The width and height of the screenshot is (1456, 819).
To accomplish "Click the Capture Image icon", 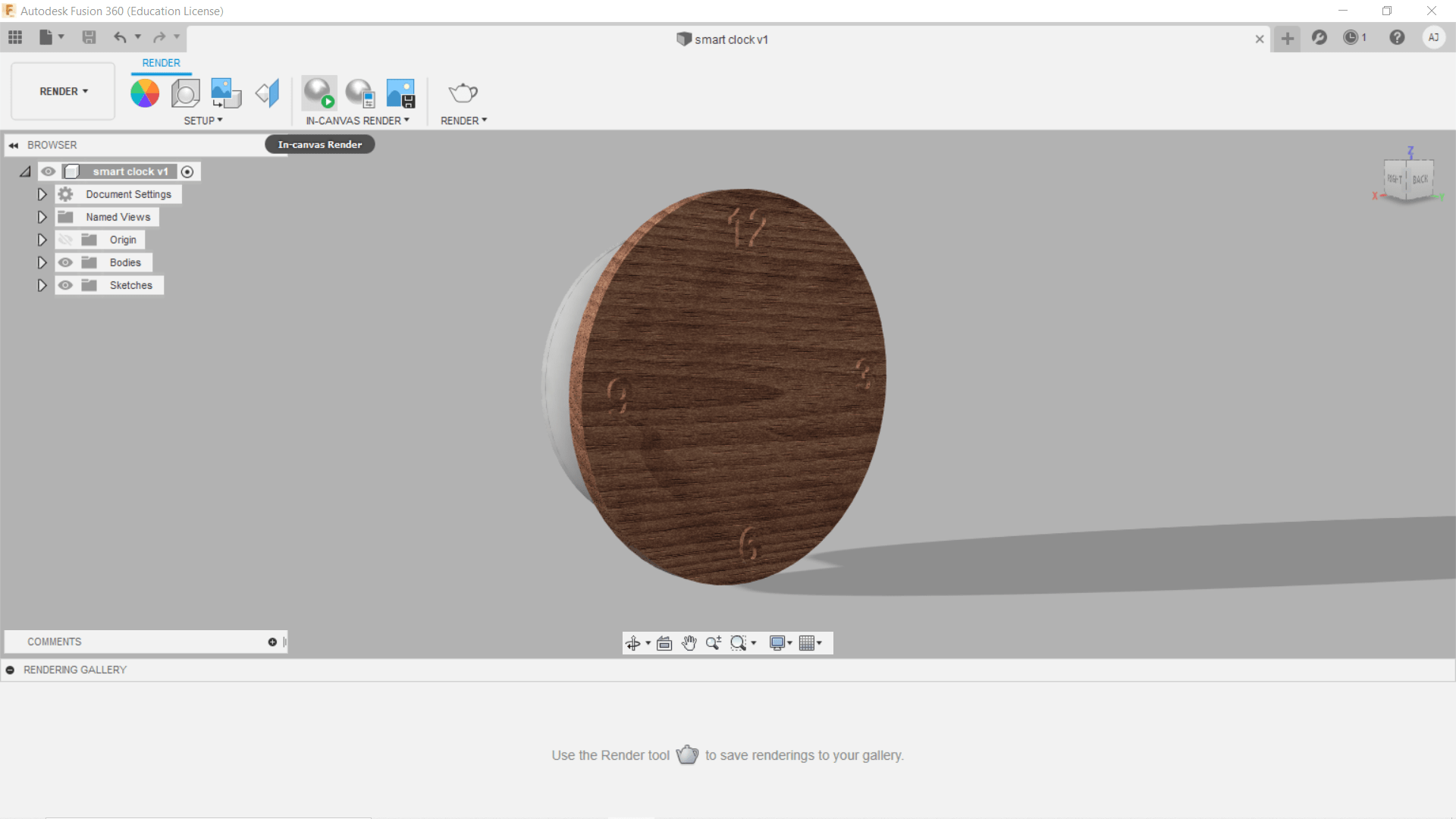I will pyautogui.click(x=400, y=93).
